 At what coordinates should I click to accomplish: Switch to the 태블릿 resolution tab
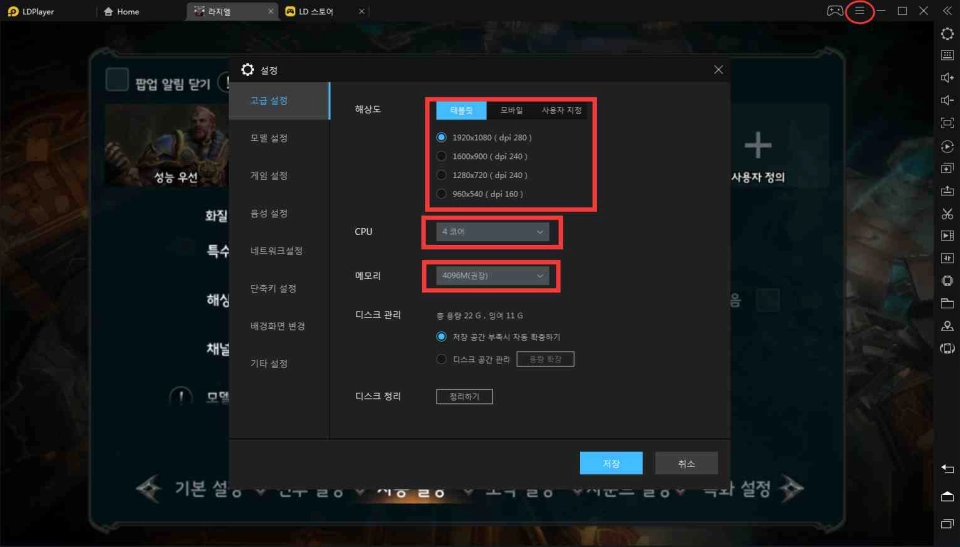click(x=461, y=110)
